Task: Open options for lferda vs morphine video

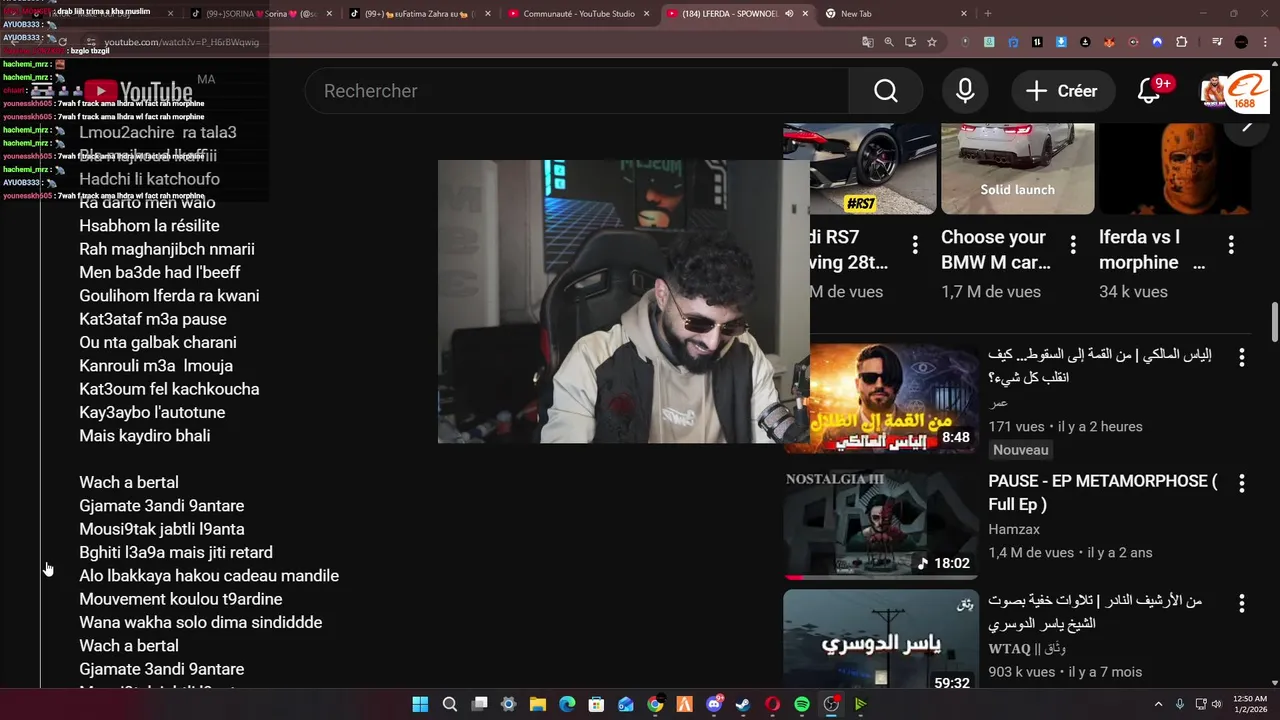Action: 1231,245
